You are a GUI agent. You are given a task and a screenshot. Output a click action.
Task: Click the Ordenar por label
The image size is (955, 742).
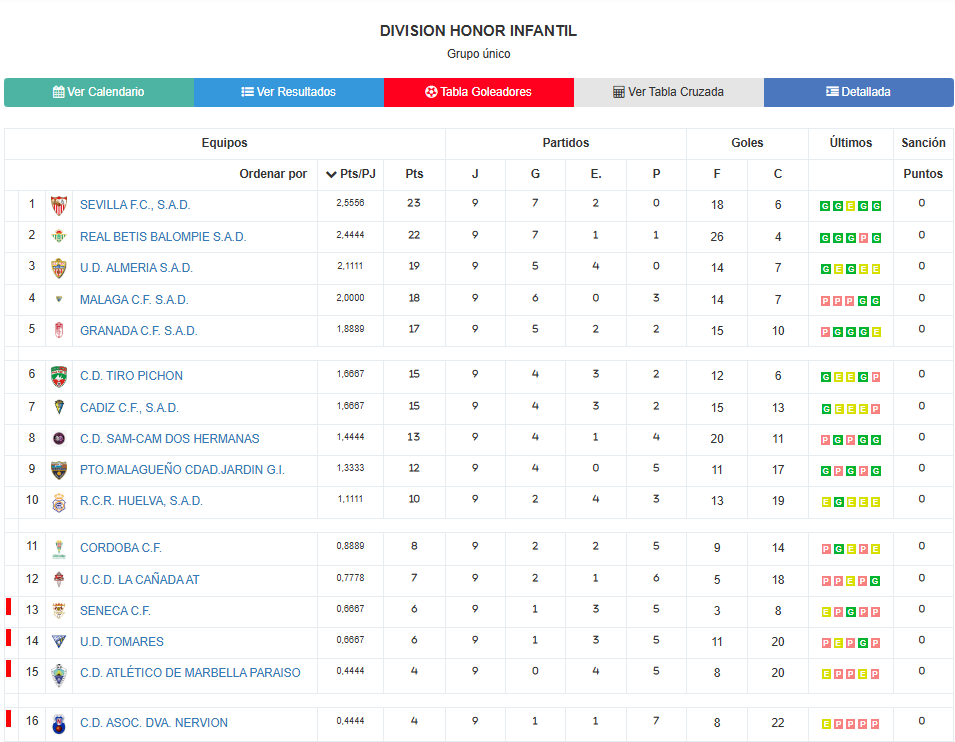(x=273, y=174)
